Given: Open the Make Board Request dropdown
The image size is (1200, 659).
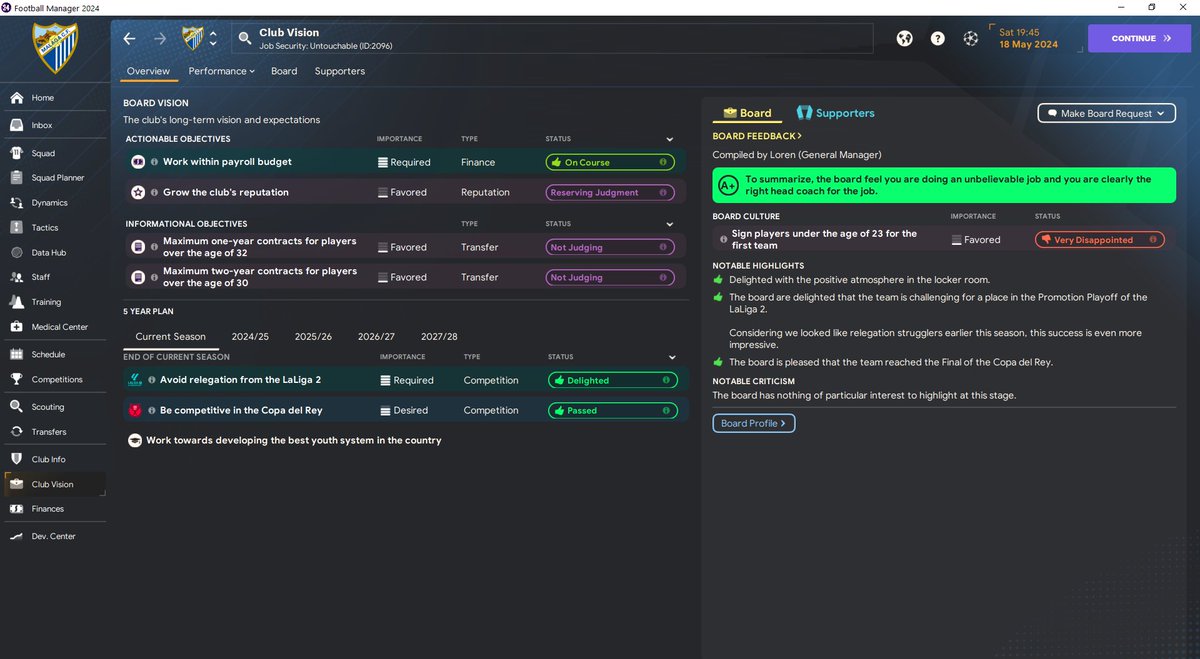Looking at the screenshot, I should pos(1105,113).
